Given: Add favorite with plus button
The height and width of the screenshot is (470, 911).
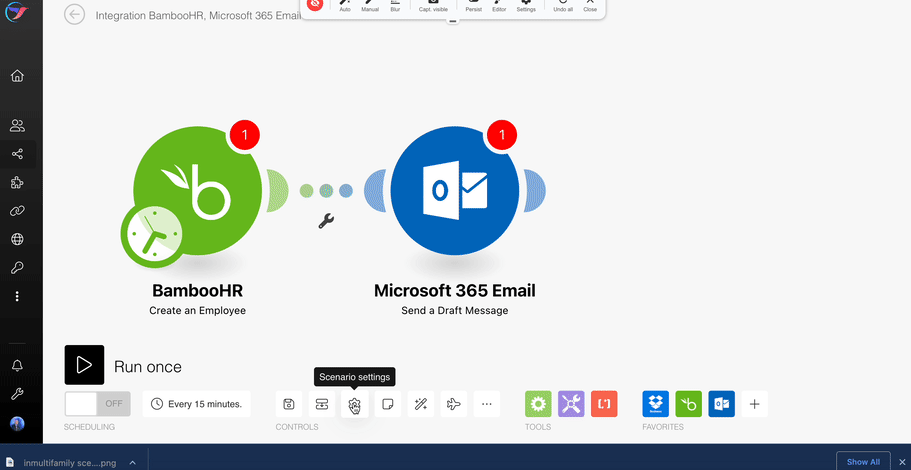Looking at the screenshot, I should [x=755, y=404].
